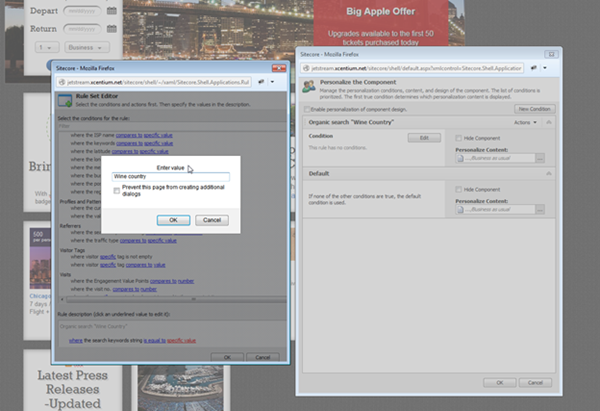Click 'value' link in visitor tag compares row

click(160, 265)
